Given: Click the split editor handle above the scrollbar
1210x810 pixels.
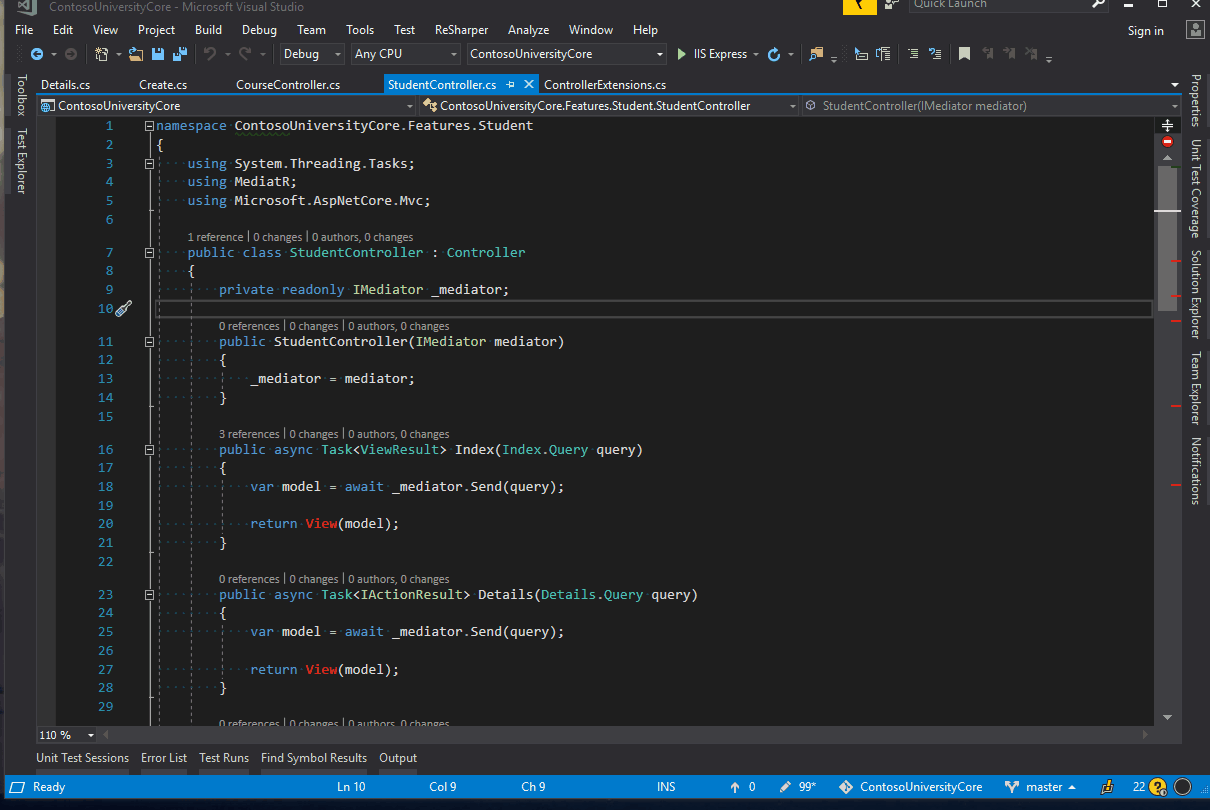Looking at the screenshot, I should click(1167, 126).
